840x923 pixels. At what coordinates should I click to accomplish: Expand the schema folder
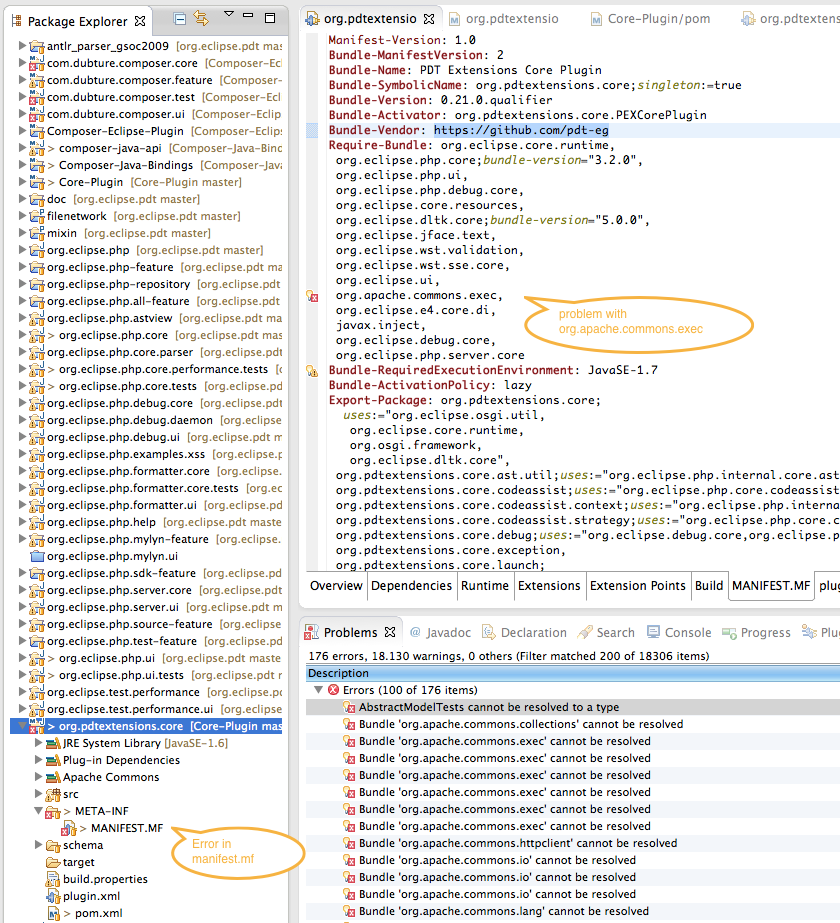[38, 845]
